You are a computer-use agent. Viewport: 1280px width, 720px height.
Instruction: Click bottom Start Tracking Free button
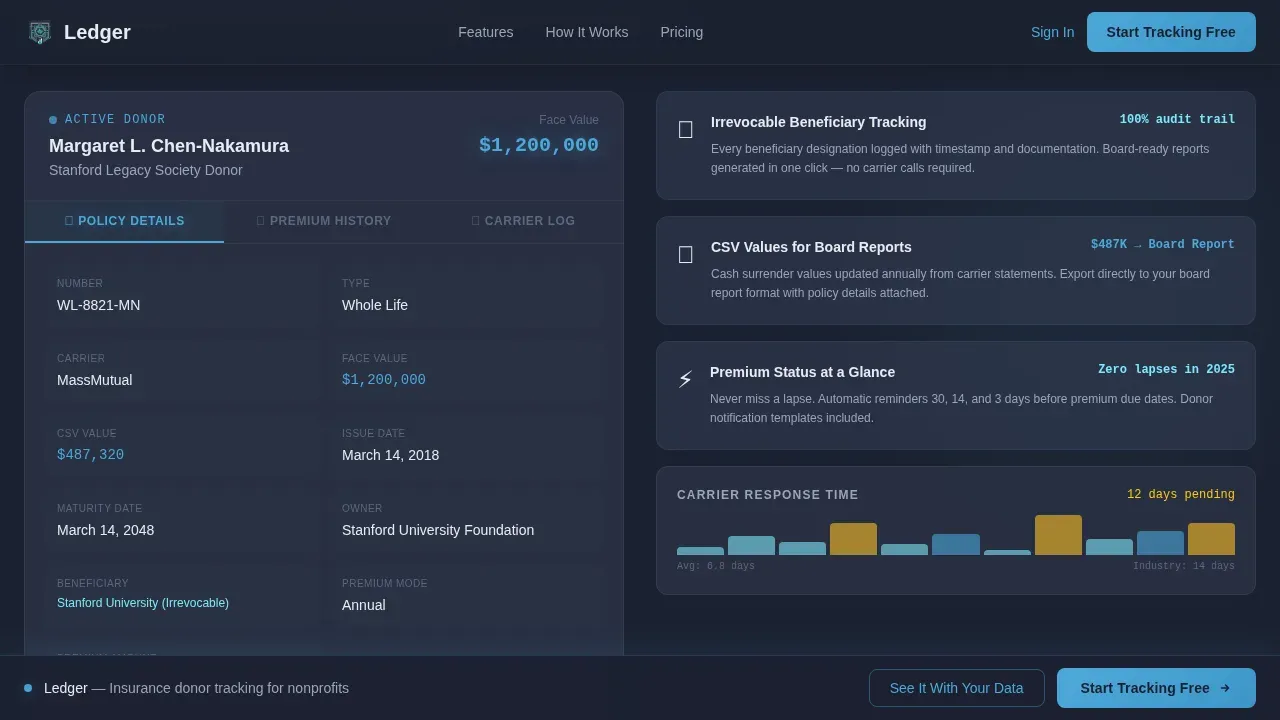[1156, 688]
